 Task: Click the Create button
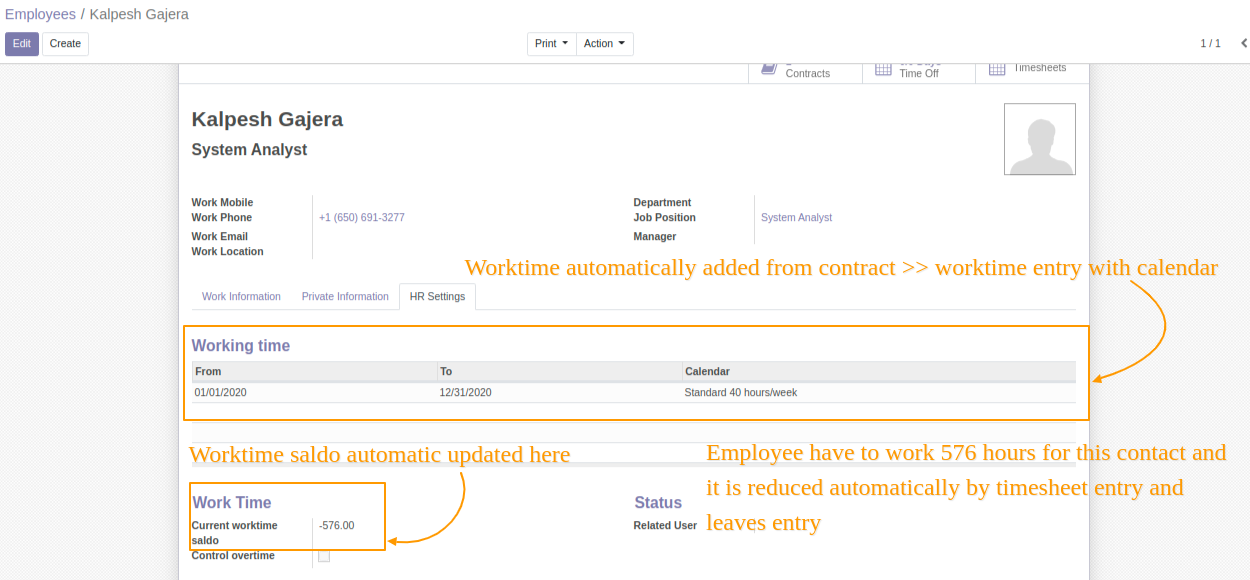click(65, 44)
